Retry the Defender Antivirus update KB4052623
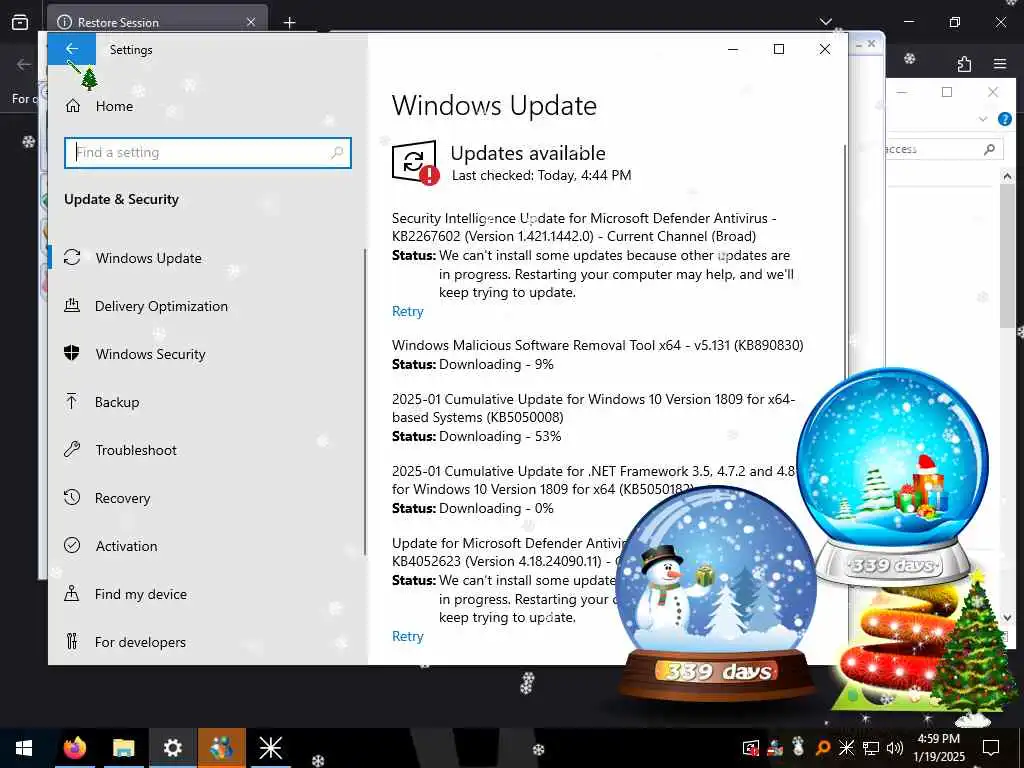This screenshot has height=768, width=1024. [x=408, y=637]
